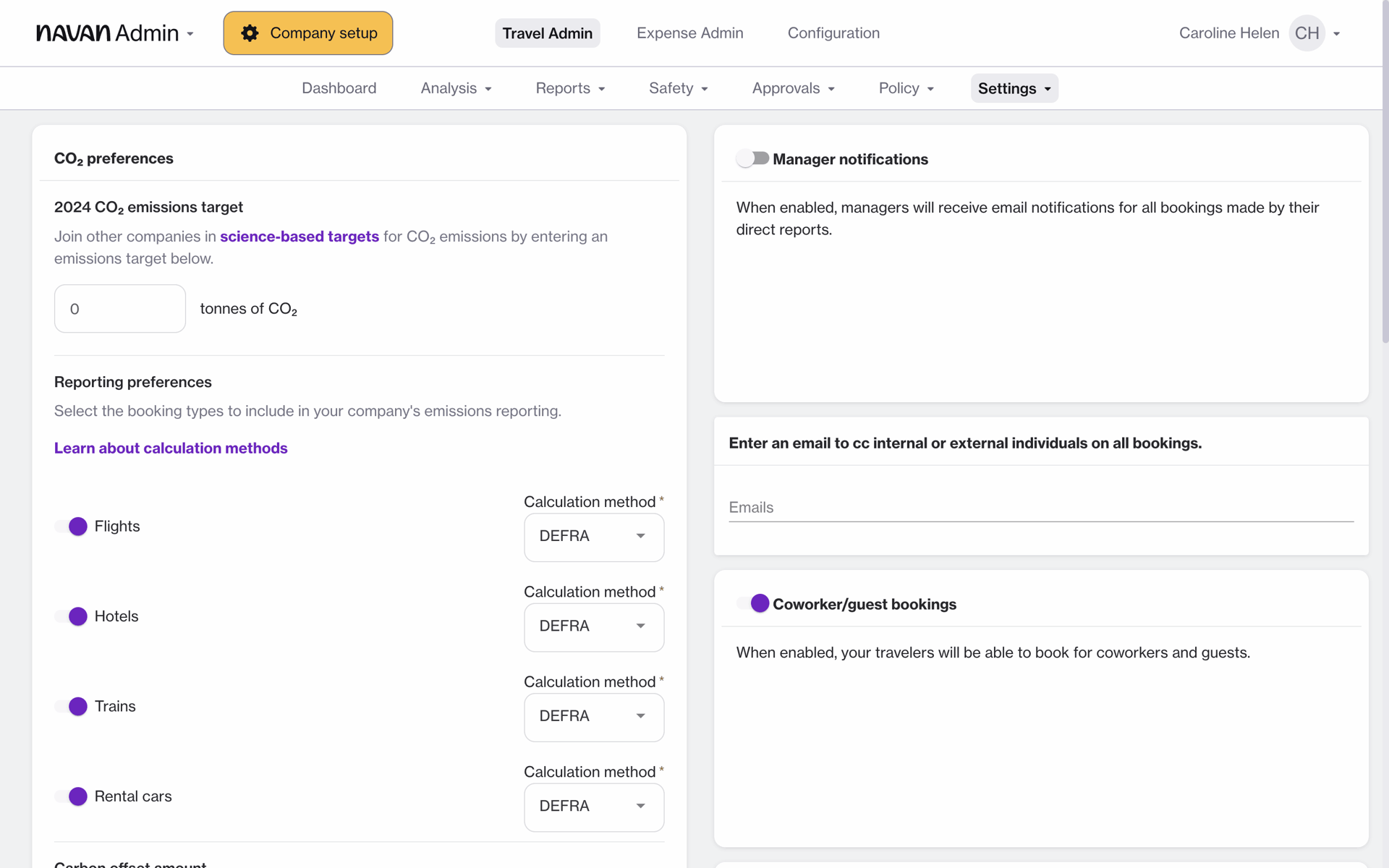Open the Analysis menu
The image size is (1389, 868).
456,88
